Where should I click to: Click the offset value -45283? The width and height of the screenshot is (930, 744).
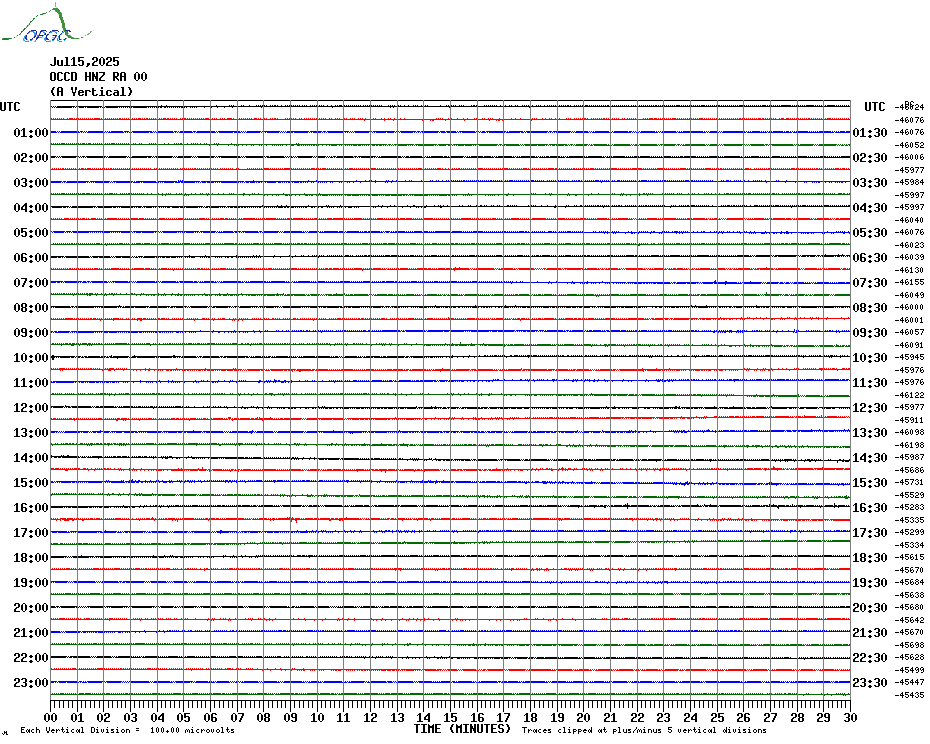point(909,507)
